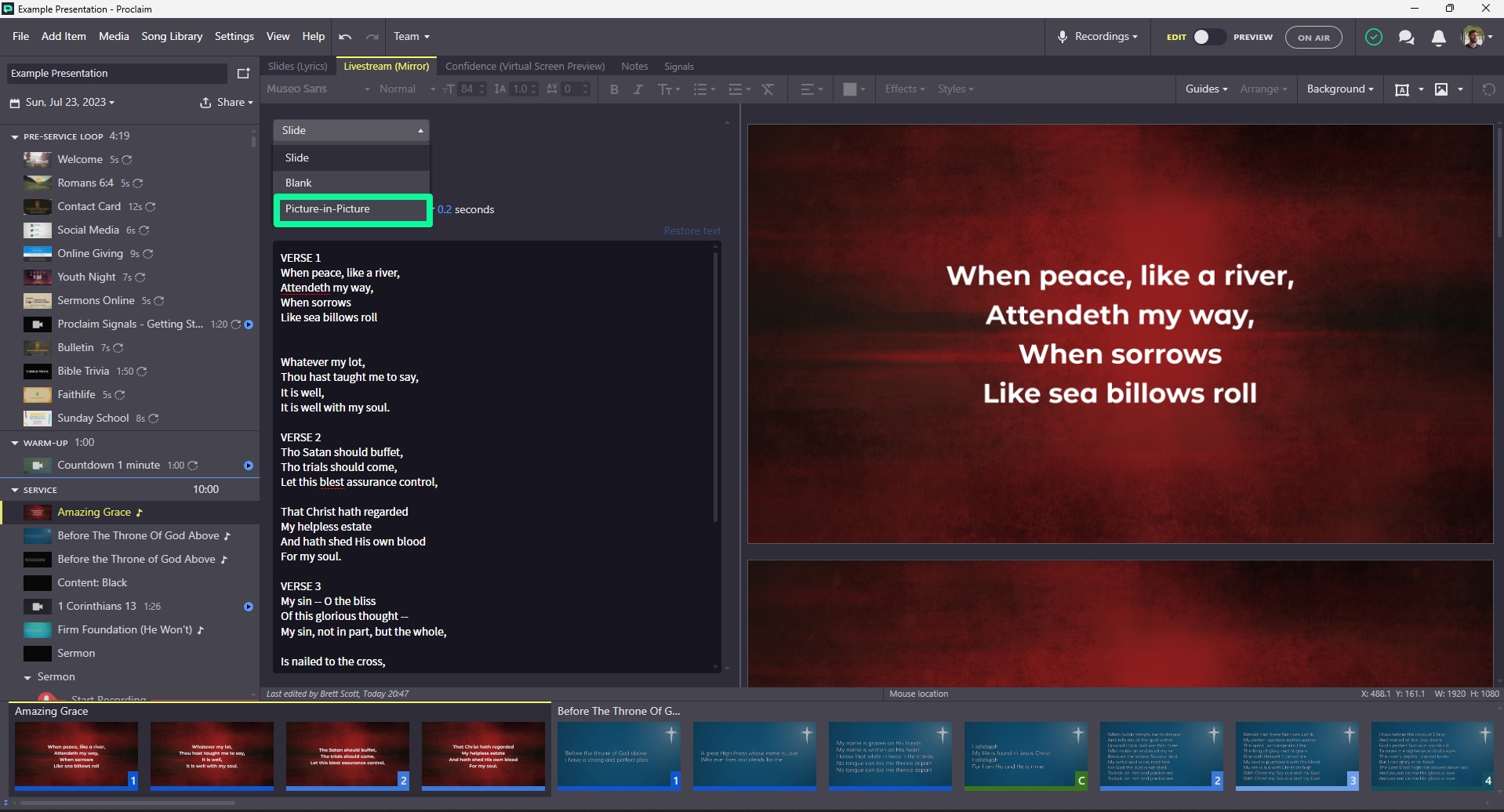Expand the Recordings dropdown
Screen dimensions: 1504x812
click(1097, 37)
